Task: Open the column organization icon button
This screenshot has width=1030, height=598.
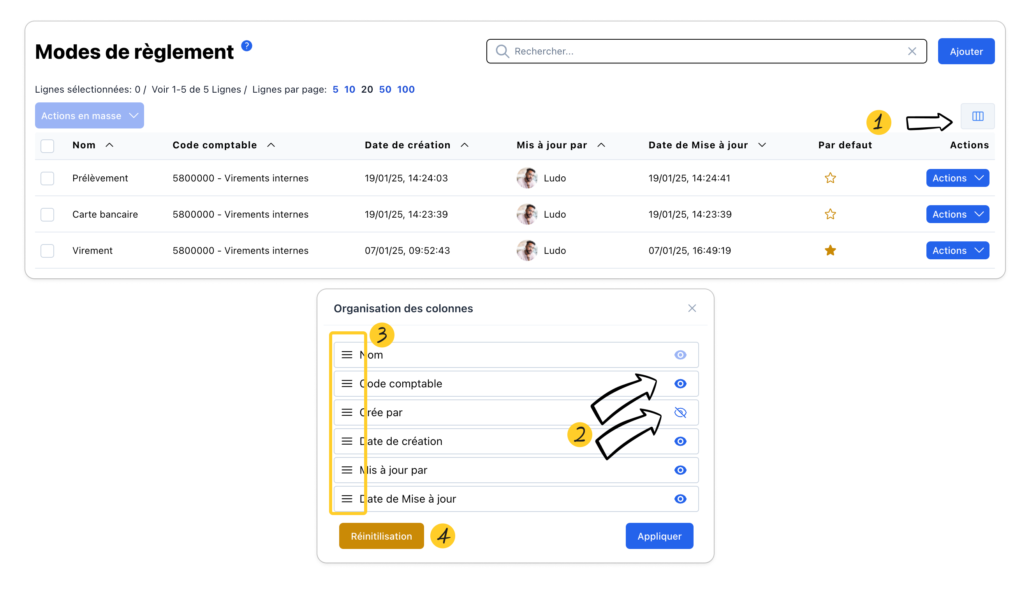Action: click(977, 116)
